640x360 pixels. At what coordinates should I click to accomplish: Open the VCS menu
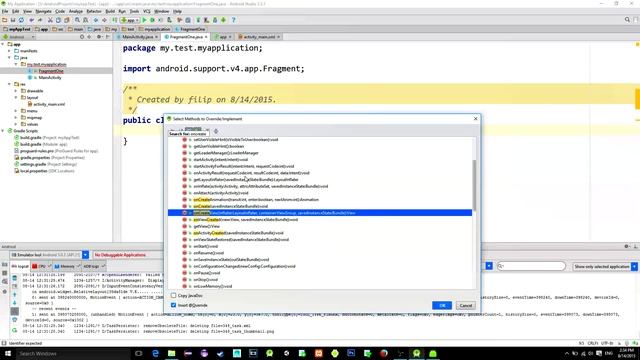147,11
